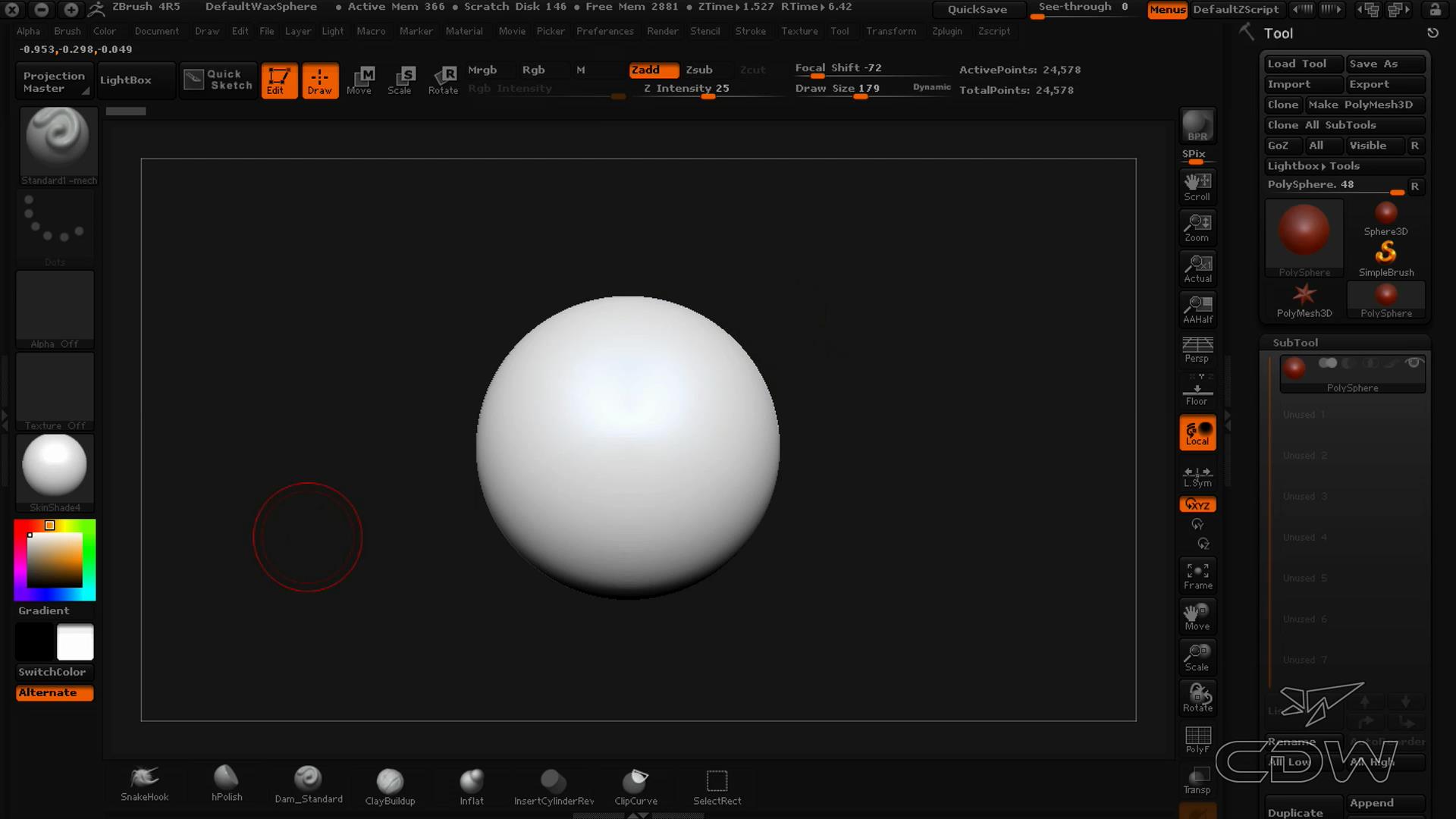Activate Rotate mode in top shelf
This screenshot has width=1456, height=819.
tap(443, 80)
